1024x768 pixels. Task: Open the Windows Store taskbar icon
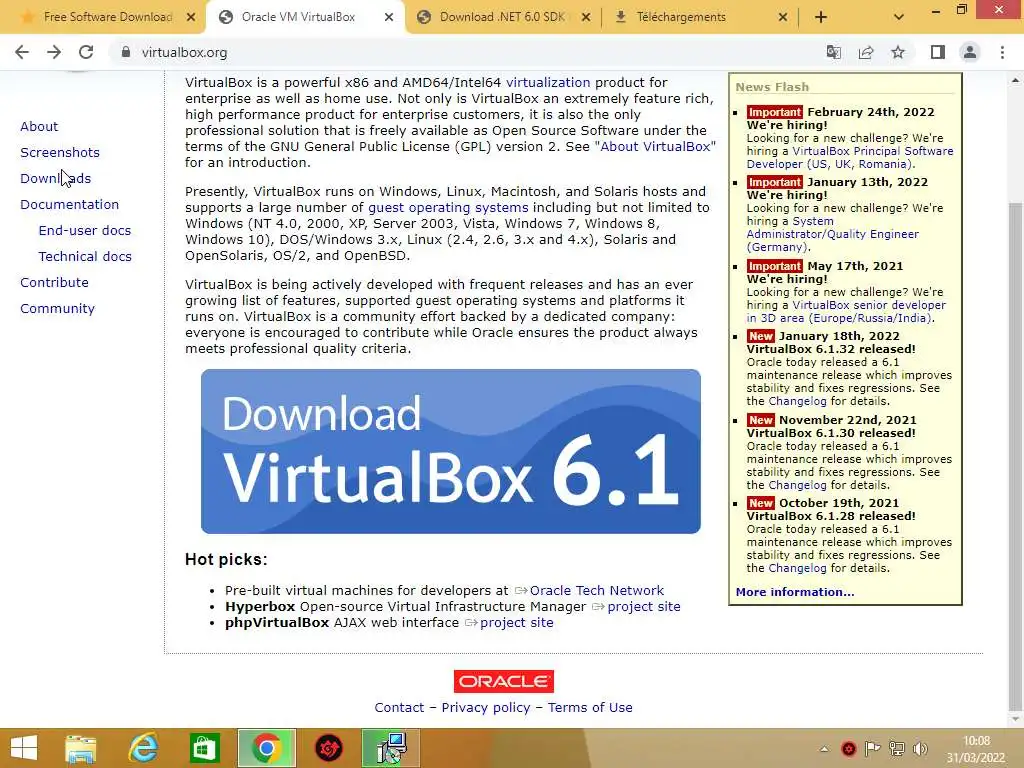(204, 748)
